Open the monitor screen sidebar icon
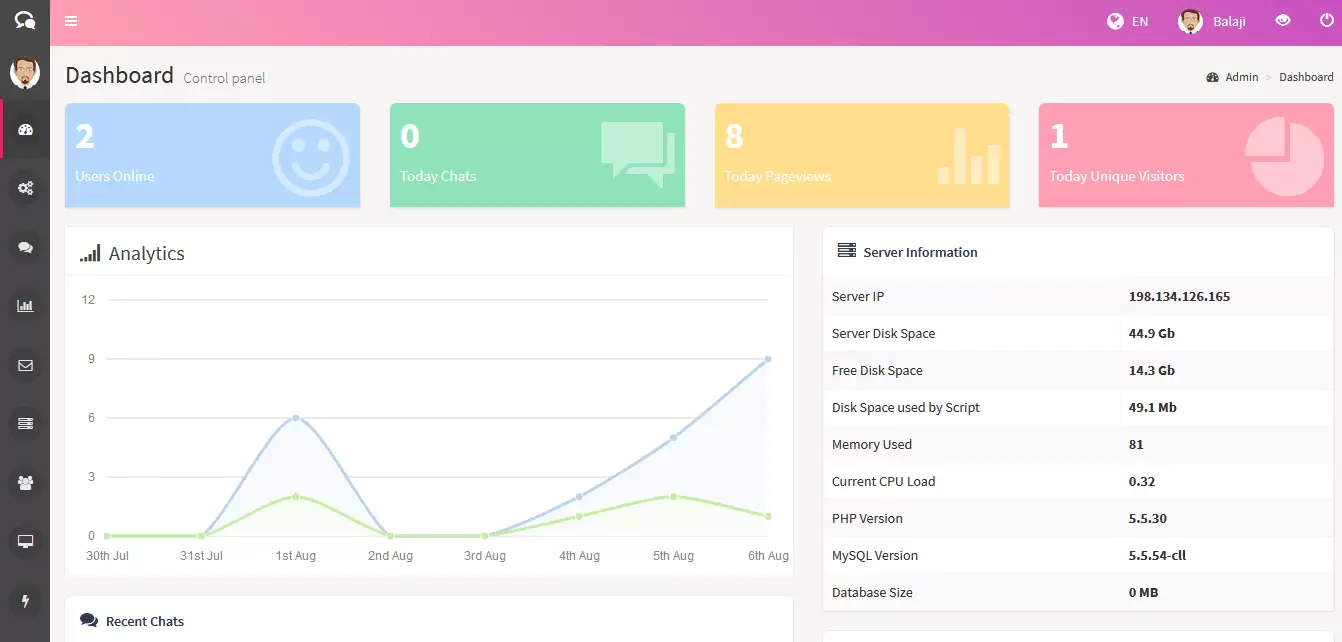The width and height of the screenshot is (1342, 642). tap(26, 542)
